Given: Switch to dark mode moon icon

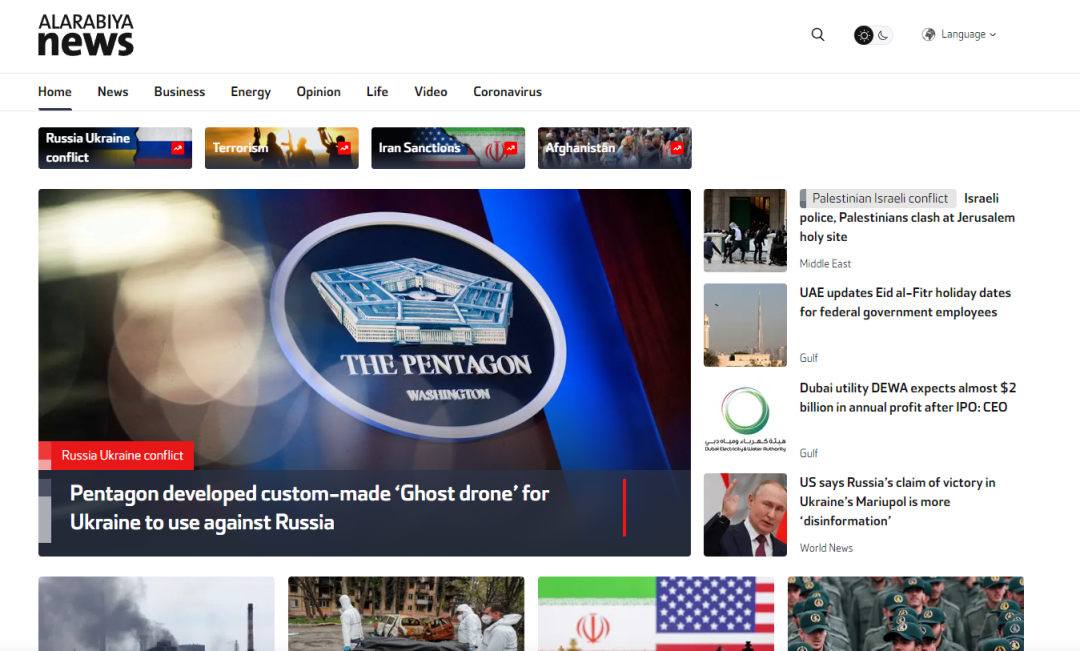Looking at the screenshot, I should tap(884, 35).
